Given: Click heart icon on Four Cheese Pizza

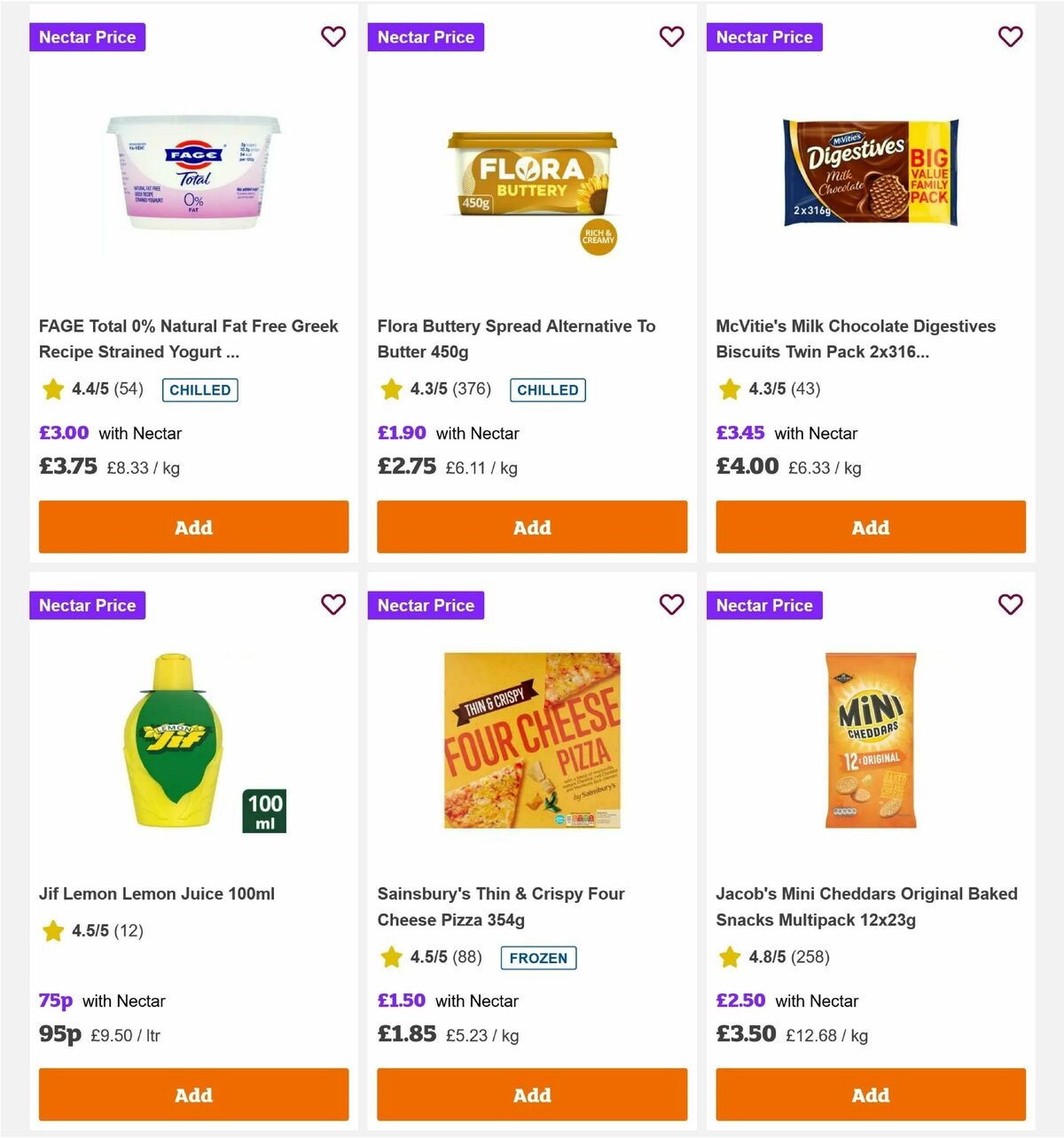Looking at the screenshot, I should (671, 604).
